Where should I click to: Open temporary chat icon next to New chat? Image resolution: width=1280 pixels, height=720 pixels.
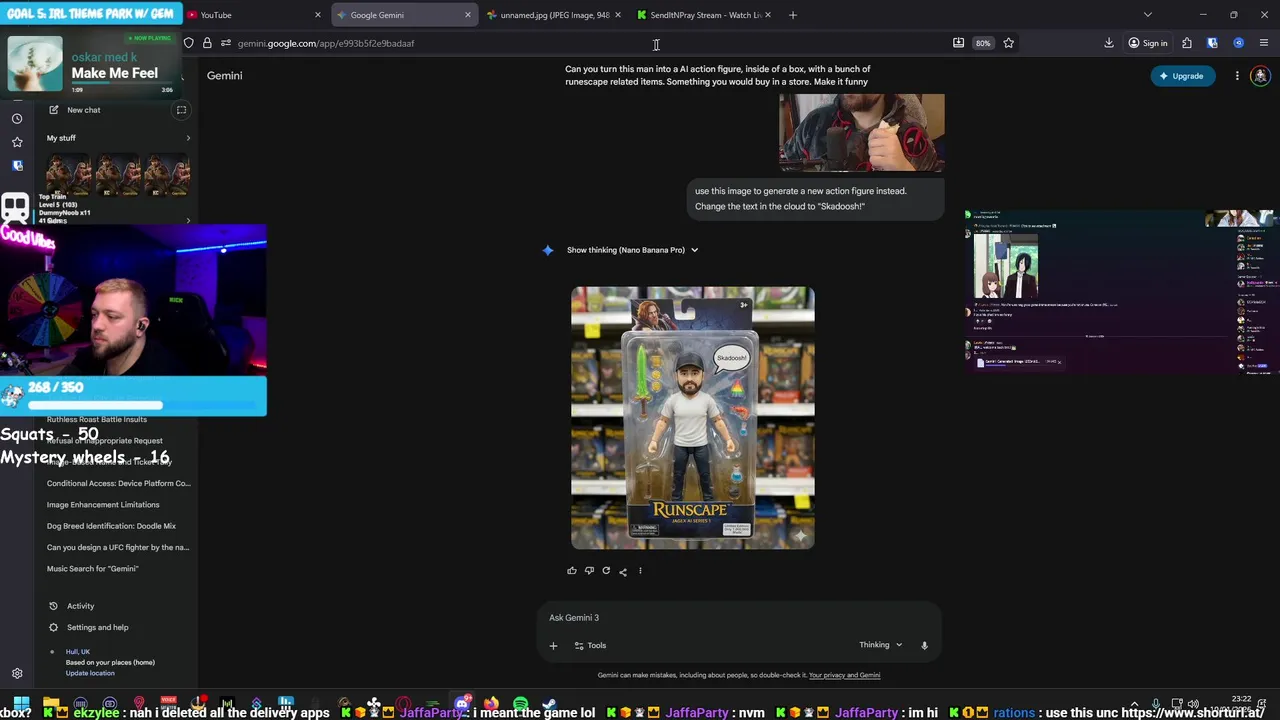click(x=181, y=110)
